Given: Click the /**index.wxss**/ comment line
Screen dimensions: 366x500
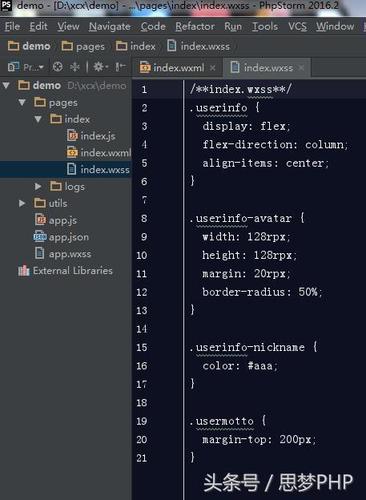Looking at the screenshot, I should coord(241,89).
